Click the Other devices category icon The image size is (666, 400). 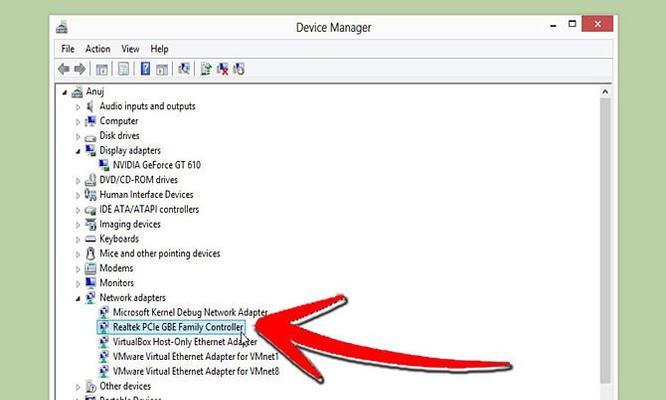click(90, 386)
